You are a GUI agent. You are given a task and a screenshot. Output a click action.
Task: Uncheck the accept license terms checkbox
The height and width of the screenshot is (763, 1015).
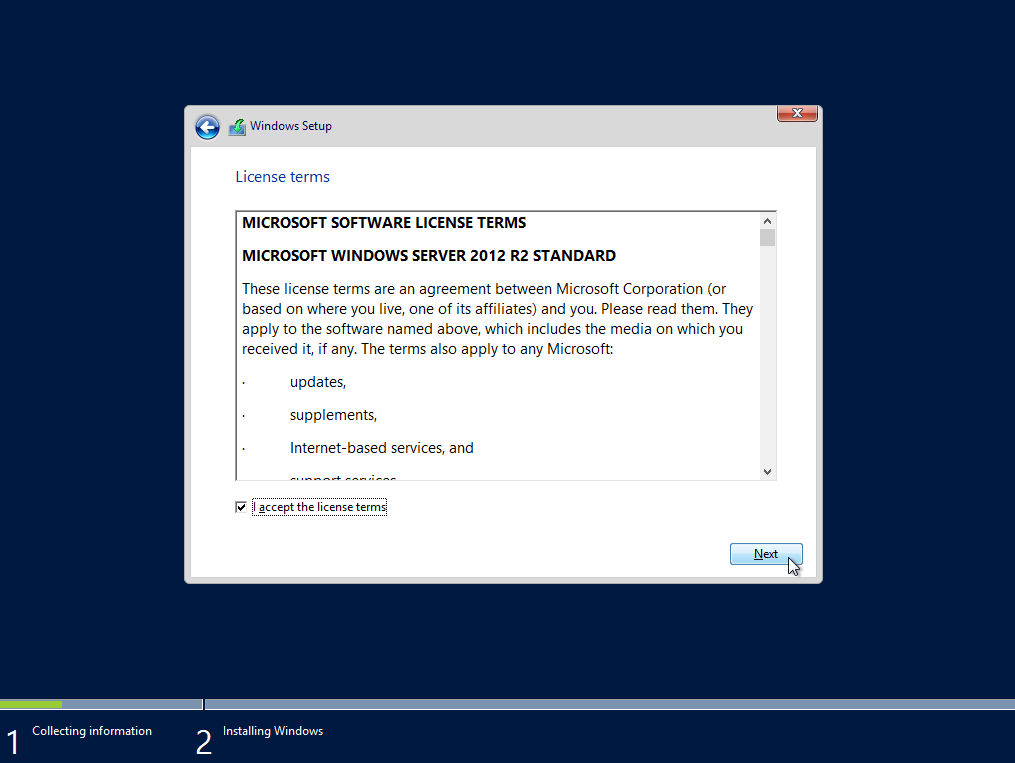[241, 507]
